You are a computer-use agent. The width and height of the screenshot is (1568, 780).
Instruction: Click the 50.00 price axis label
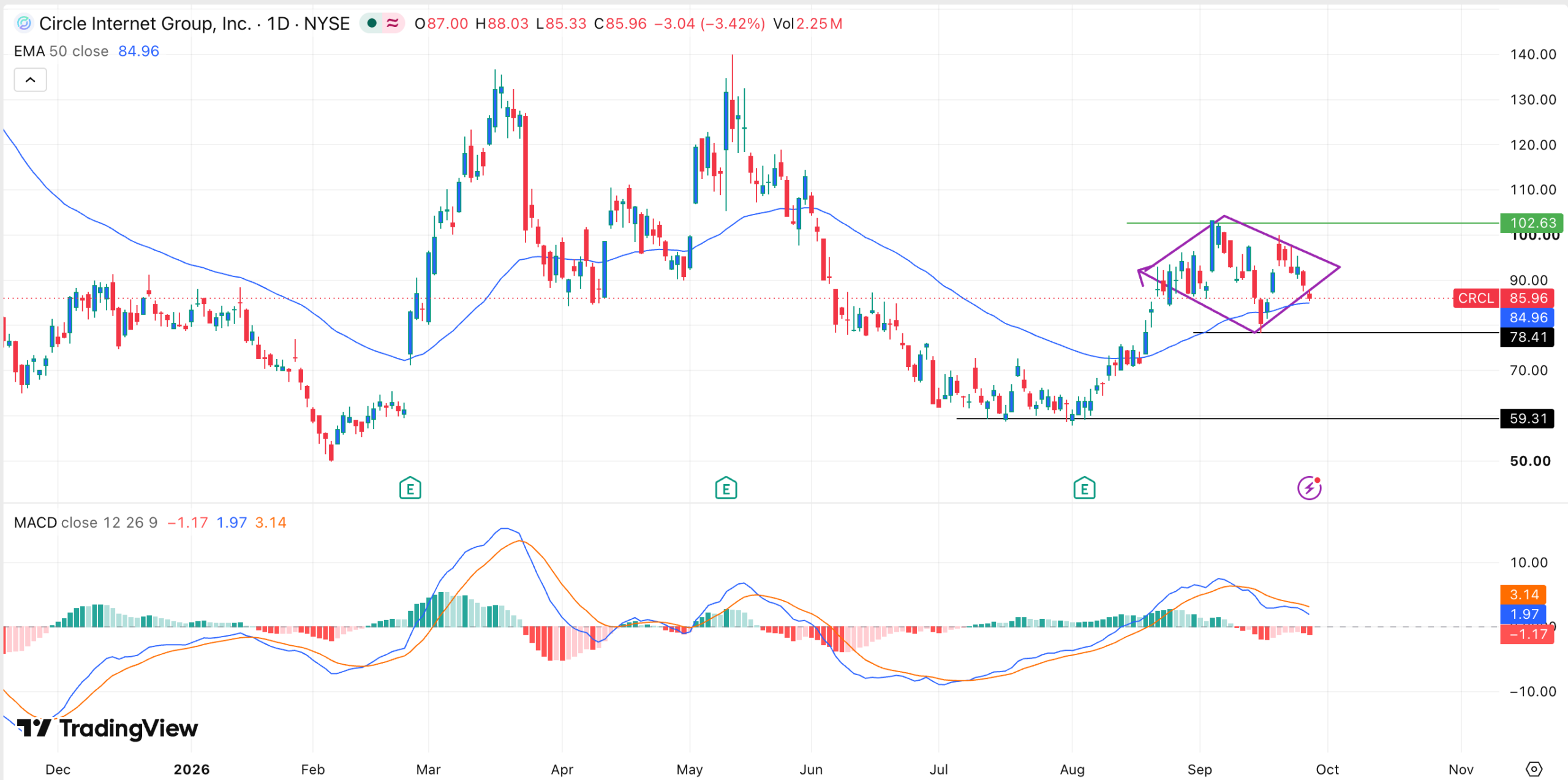[1530, 461]
